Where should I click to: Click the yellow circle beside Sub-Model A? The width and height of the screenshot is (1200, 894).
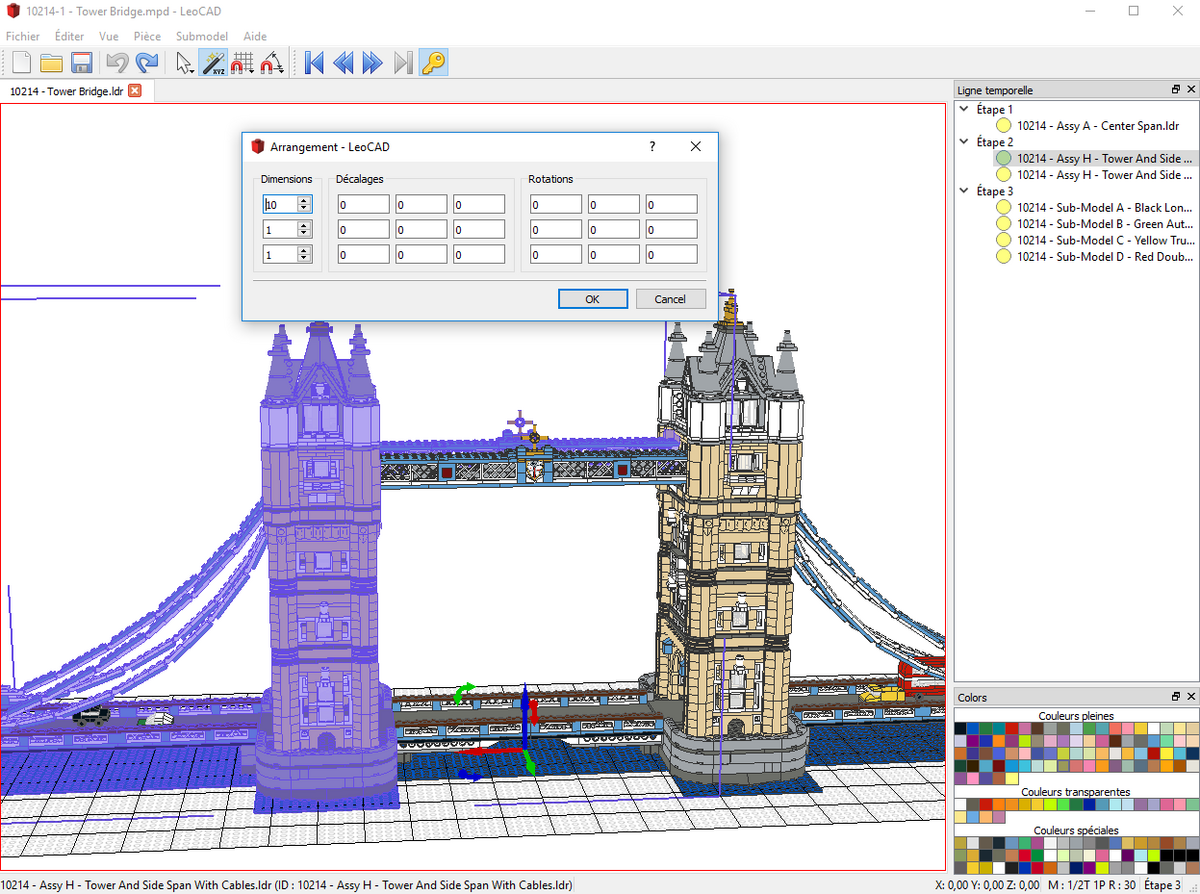(x=1004, y=207)
